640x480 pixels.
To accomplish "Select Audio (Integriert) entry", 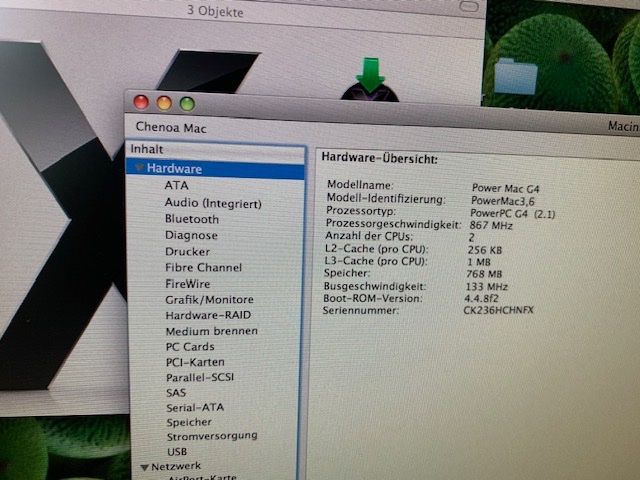I will pos(213,203).
